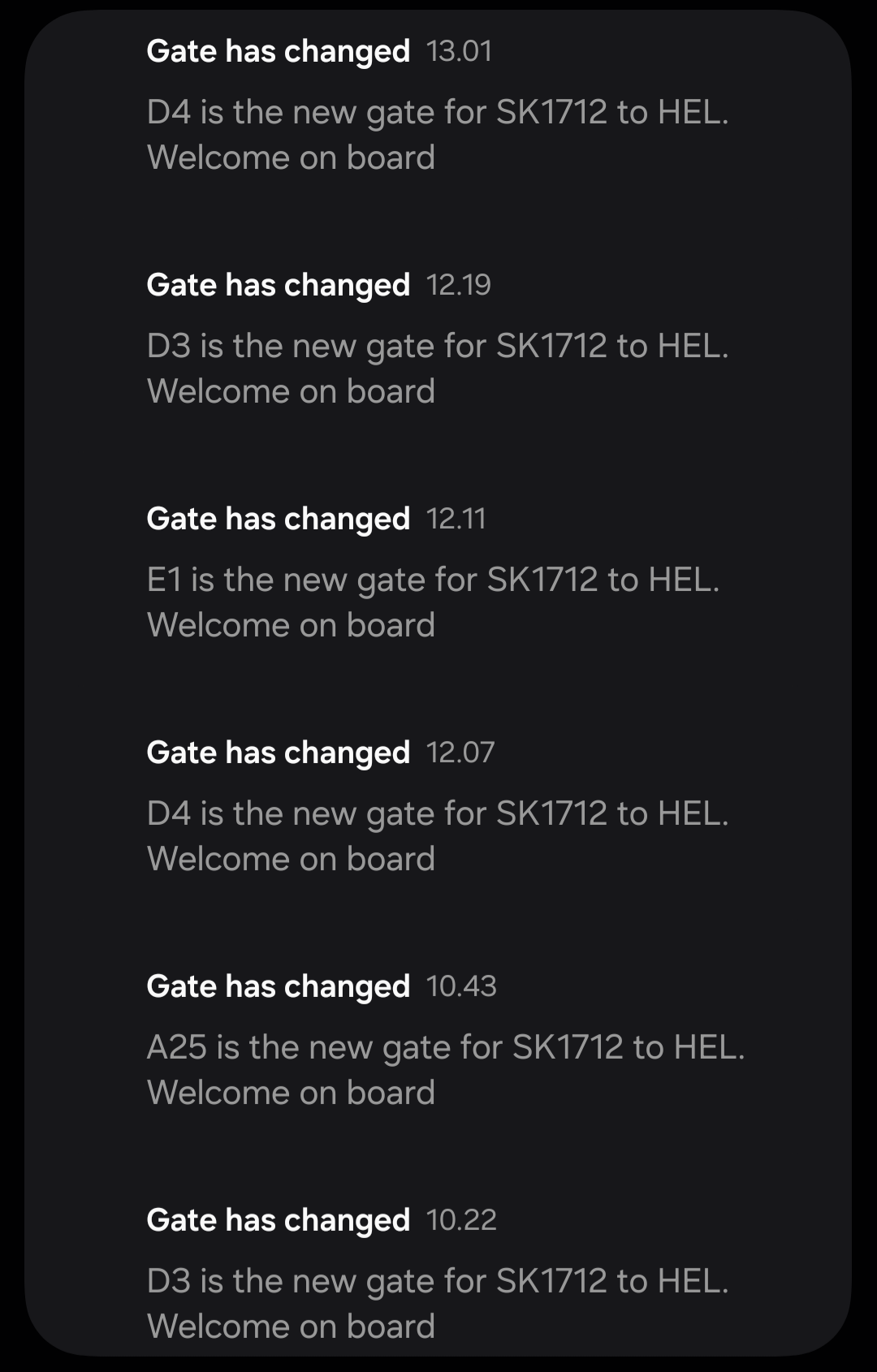This screenshot has height=1372, width=877.
Task: Tap the 10.22 notification timestamp
Action: [460, 1220]
